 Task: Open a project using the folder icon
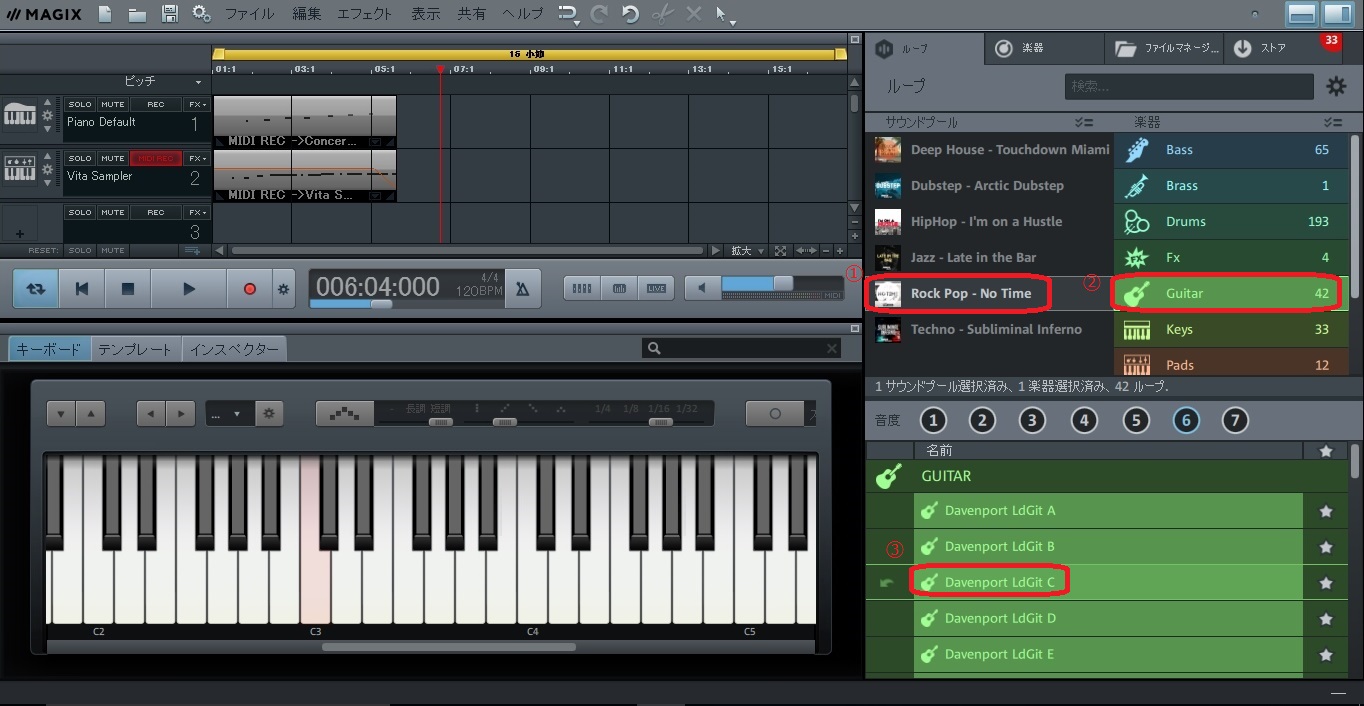(137, 14)
